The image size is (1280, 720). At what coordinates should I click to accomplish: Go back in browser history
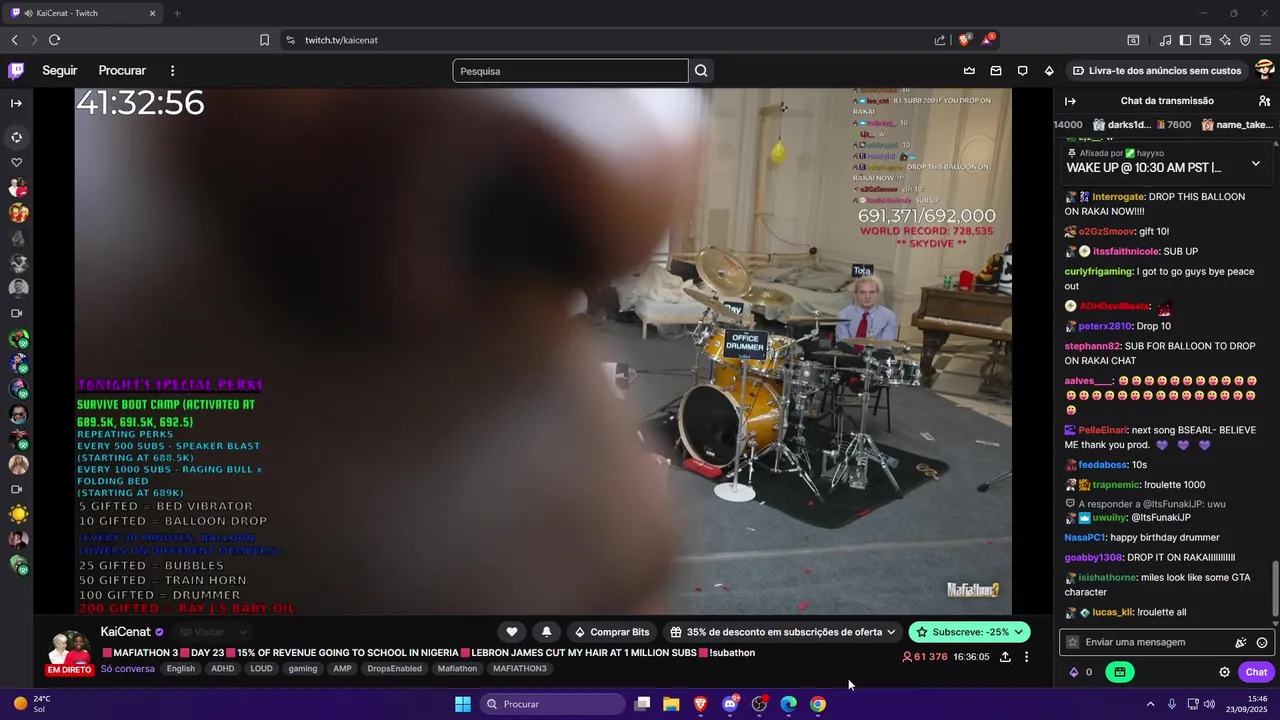pos(14,40)
